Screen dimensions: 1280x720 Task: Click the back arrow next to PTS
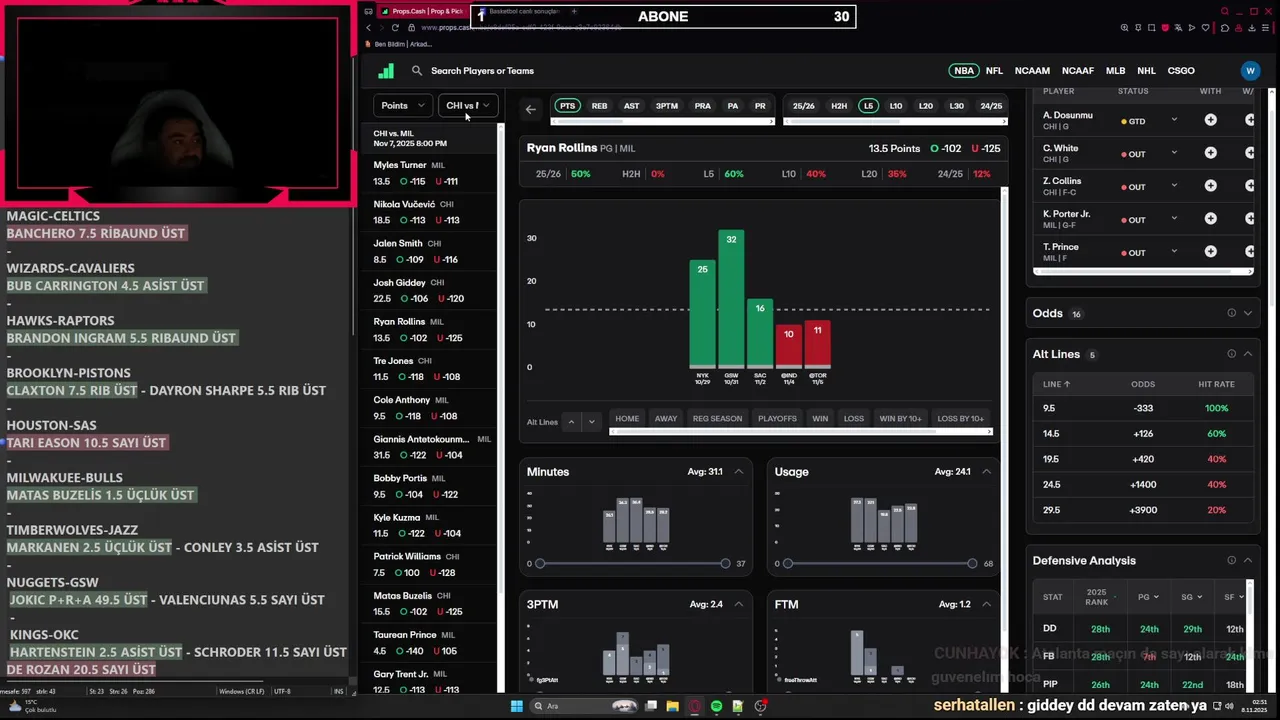(531, 109)
